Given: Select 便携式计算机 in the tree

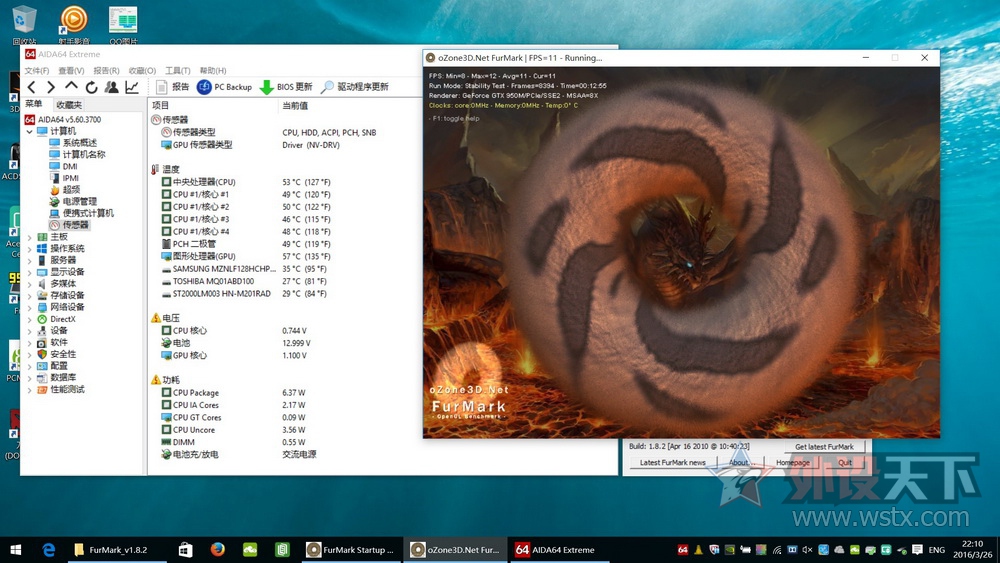Looking at the screenshot, I should click(x=82, y=213).
